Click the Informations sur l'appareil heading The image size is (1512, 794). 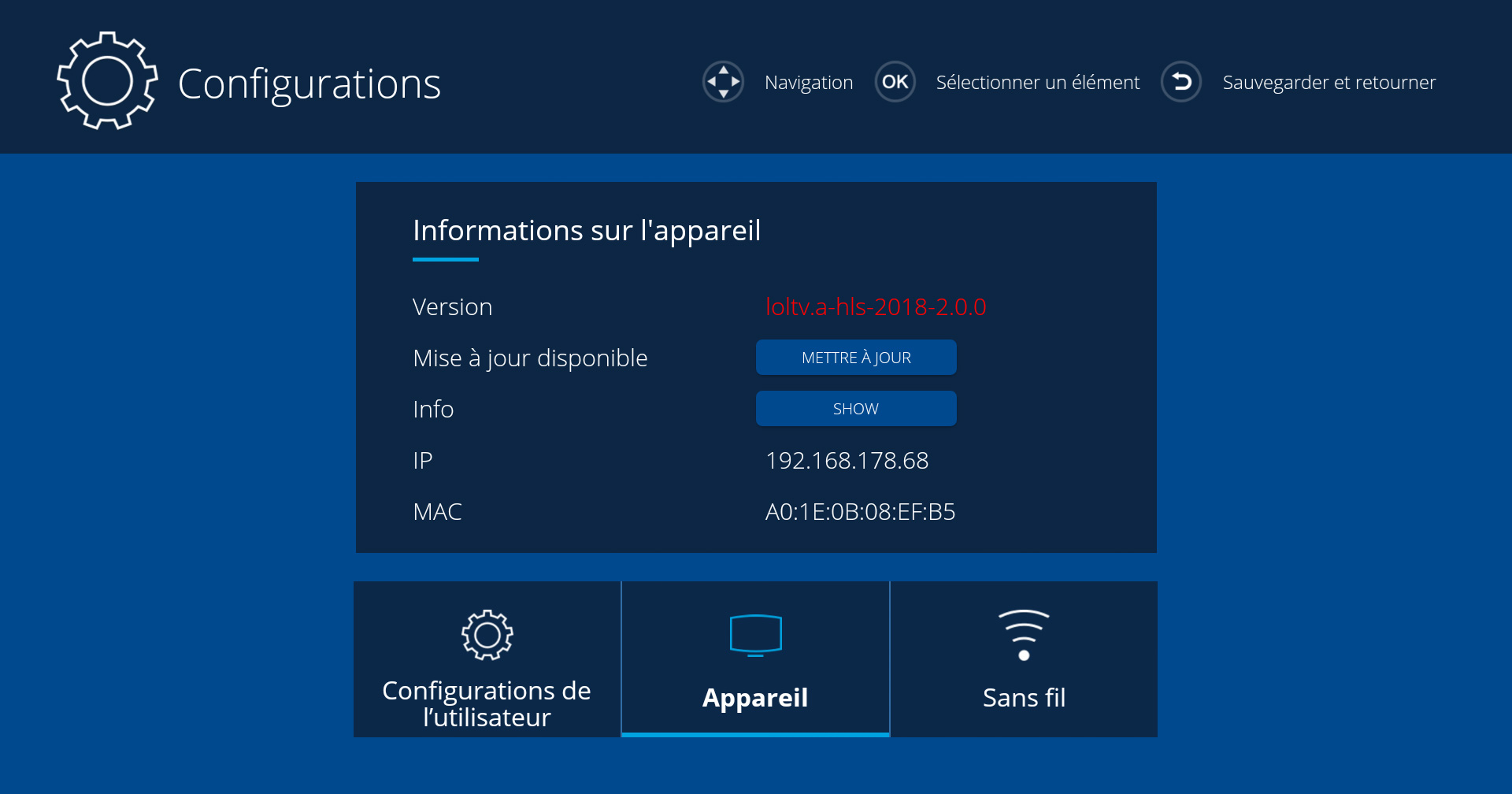(587, 231)
